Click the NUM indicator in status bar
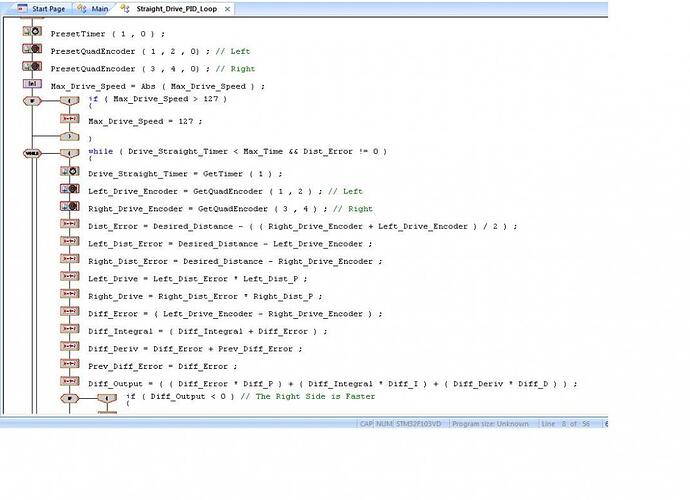Viewport: 690px width, 500px height. coord(384,424)
